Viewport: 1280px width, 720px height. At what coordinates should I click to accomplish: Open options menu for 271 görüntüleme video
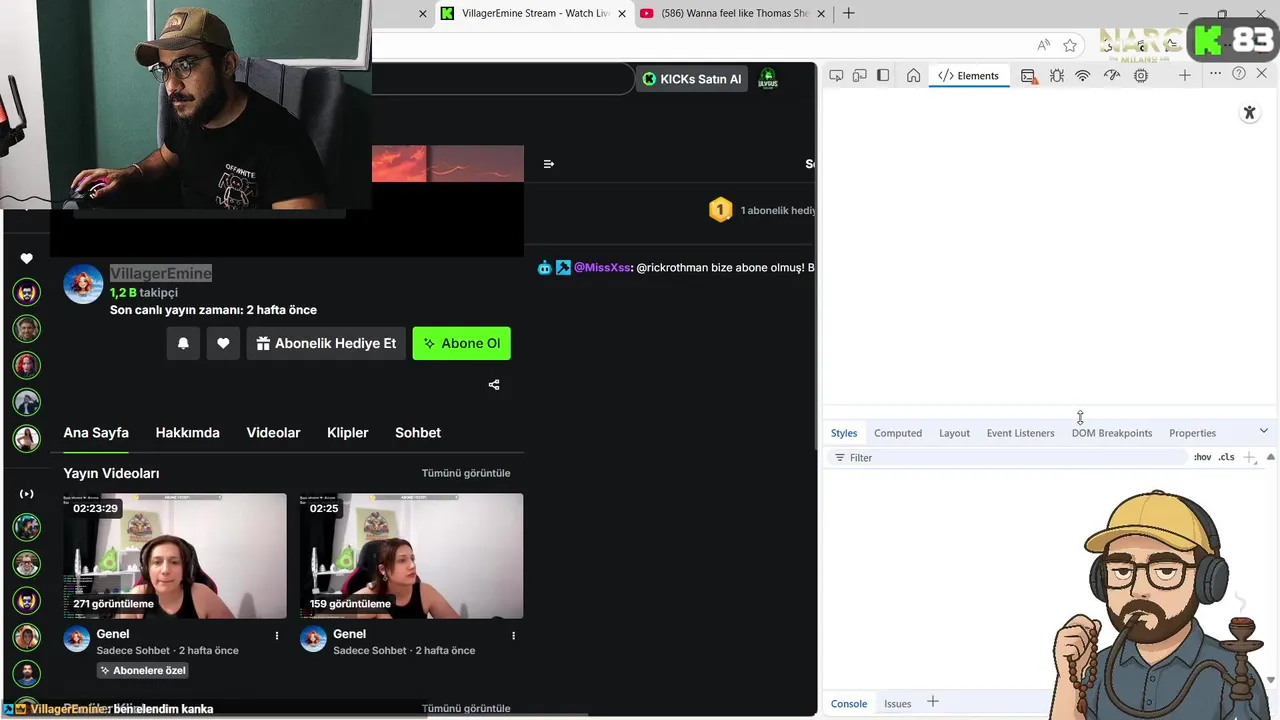coord(277,635)
